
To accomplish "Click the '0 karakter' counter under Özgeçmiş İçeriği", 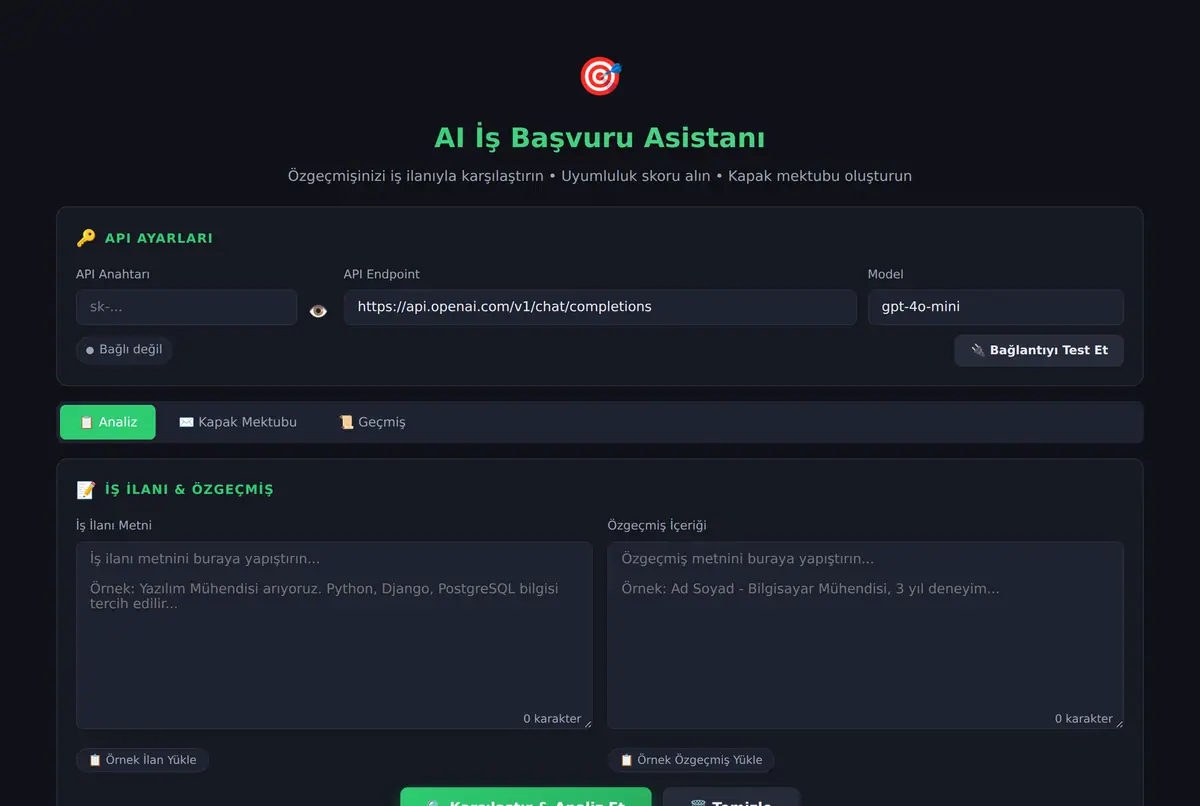I will [1084, 718].
